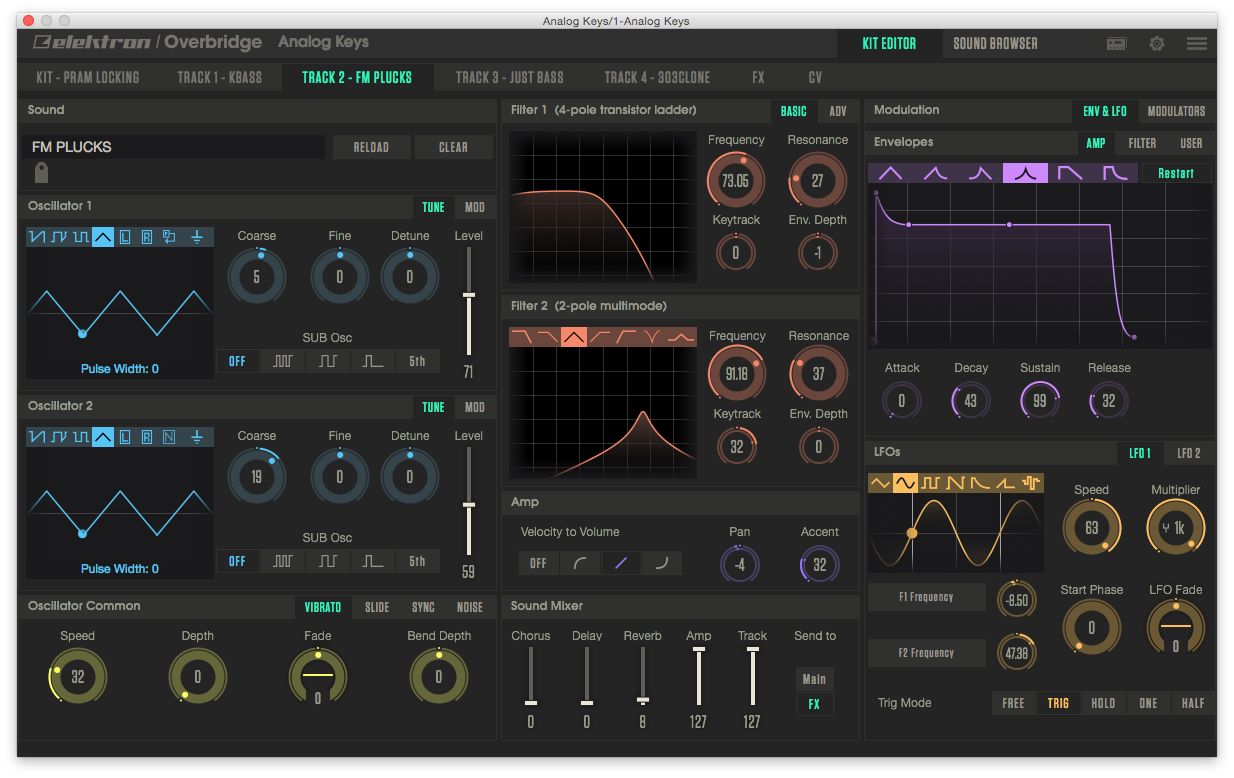
Task: Choose the single-pulse SUB Osc shape in Oscillator 2
Action: point(372,561)
